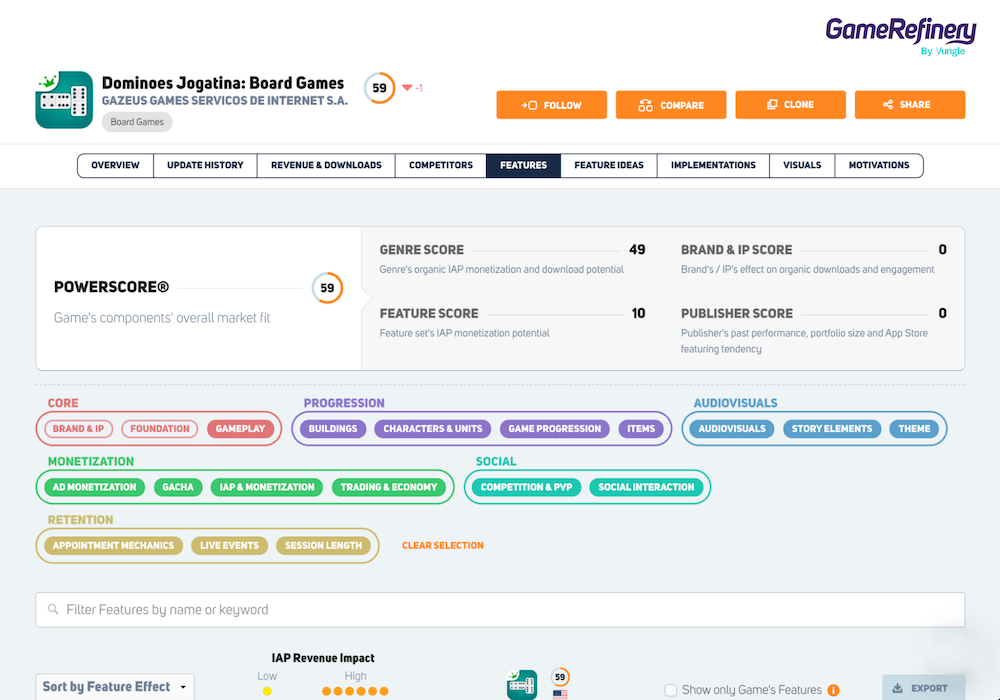Open the Revenue & Downloads tab
The width and height of the screenshot is (1000, 700).
click(x=327, y=165)
